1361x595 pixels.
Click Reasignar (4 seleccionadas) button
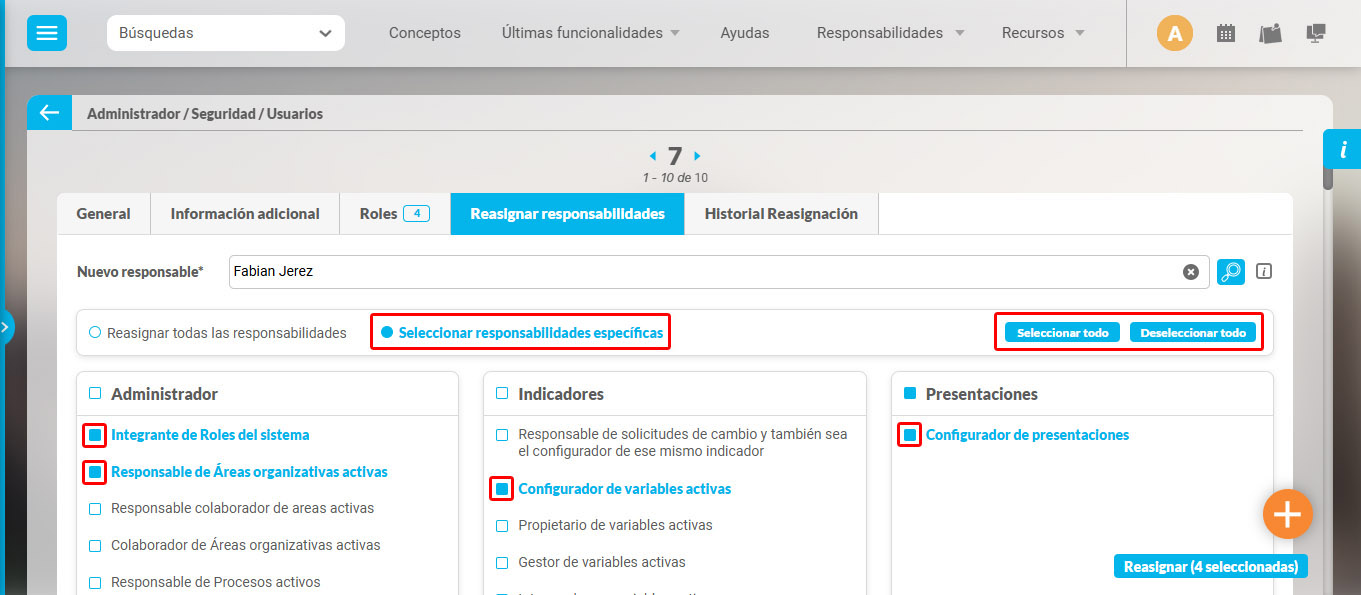[1210, 565]
